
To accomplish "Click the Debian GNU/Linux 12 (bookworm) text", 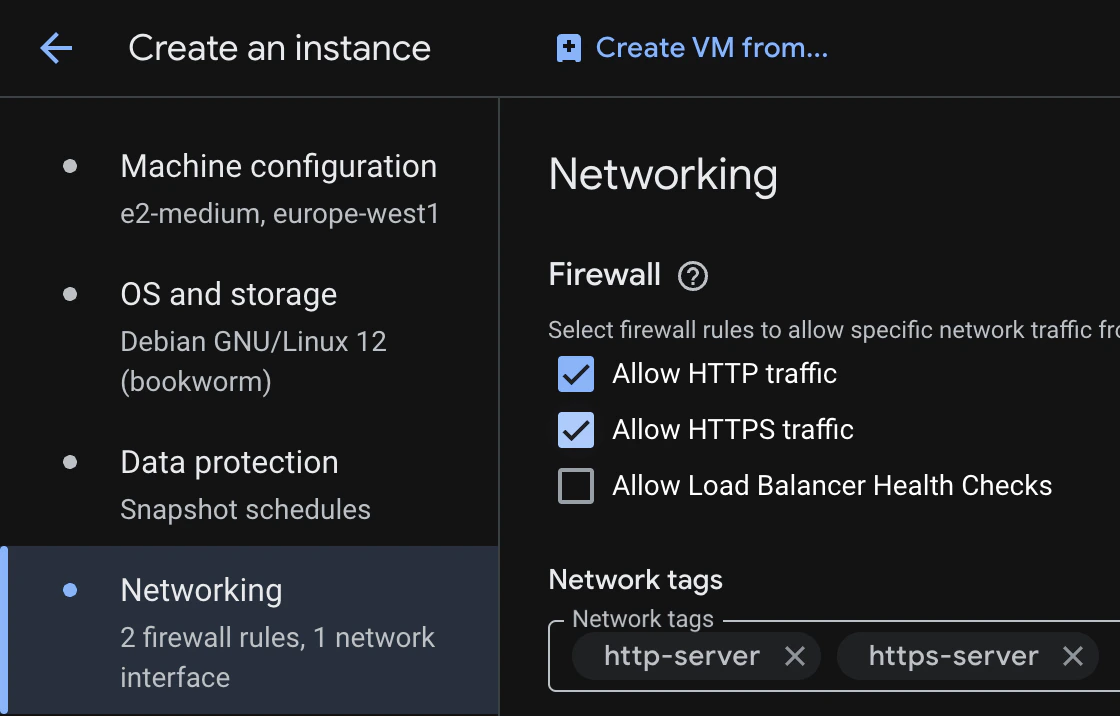I will (254, 362).
